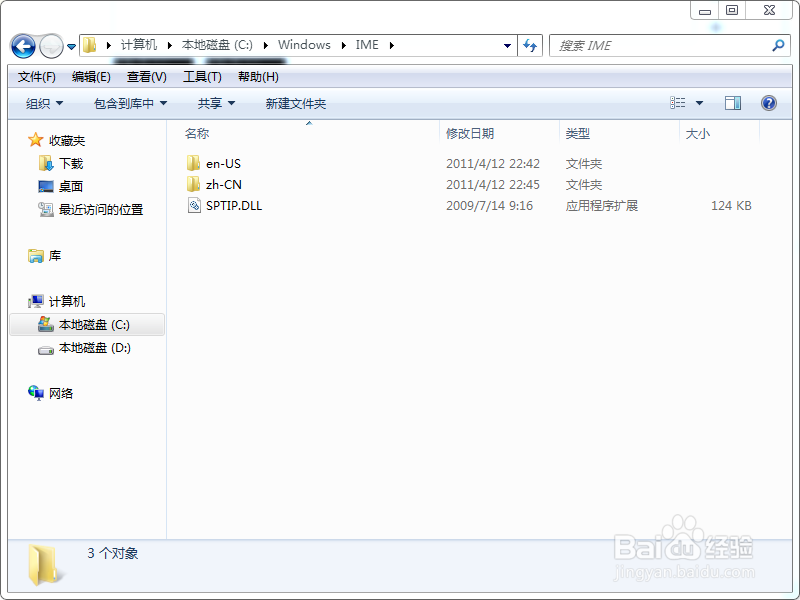Click the zh-CN folder name
The image size is (800, 600).
click(x=223, y=185)
